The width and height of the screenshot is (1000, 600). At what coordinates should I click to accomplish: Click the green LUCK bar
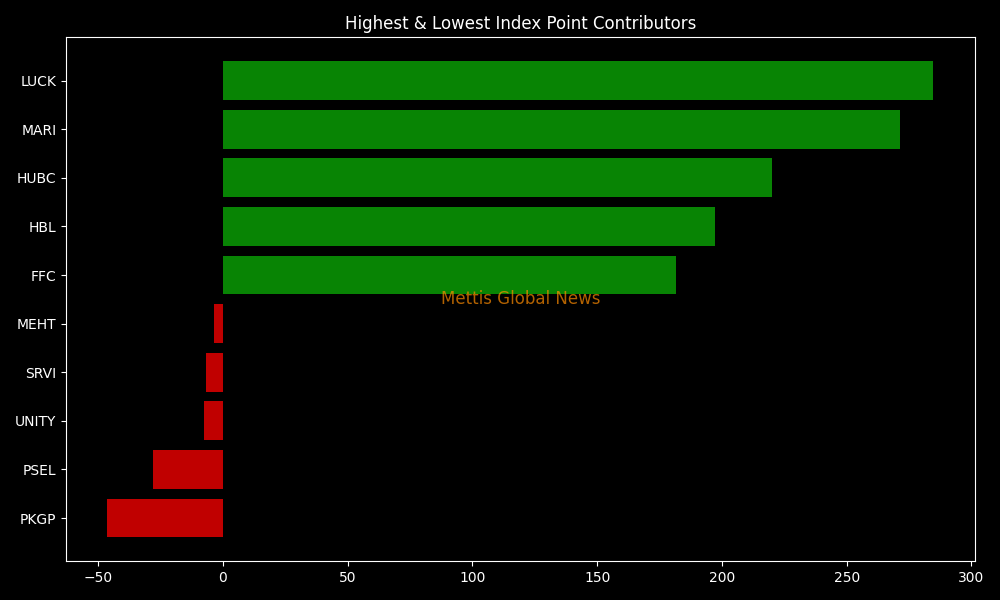(x=578, y=80)
